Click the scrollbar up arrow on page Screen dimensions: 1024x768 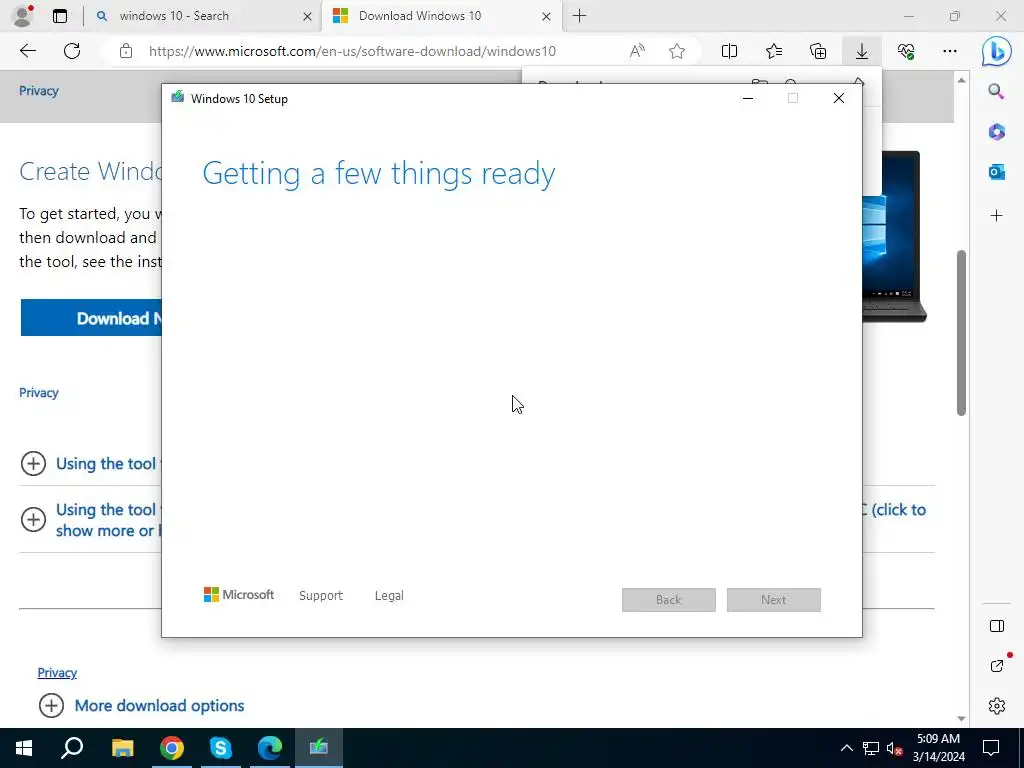pos(961,80)
